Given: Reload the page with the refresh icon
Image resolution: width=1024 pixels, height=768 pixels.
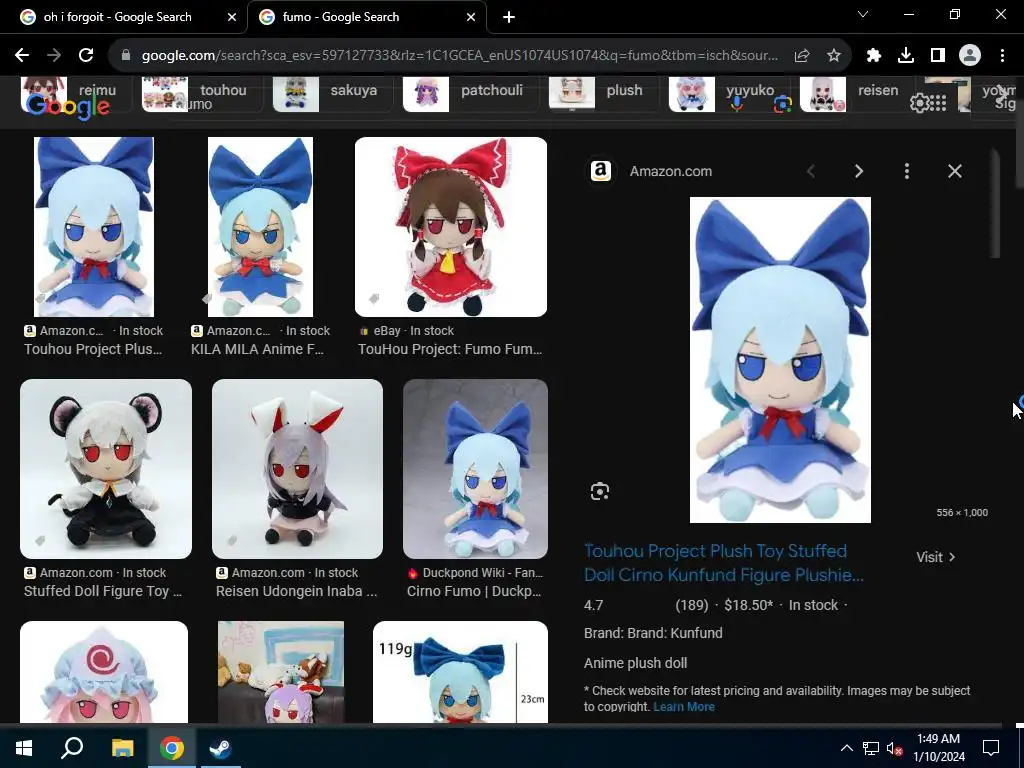Looking at the screenshot, I should point(86,56).
